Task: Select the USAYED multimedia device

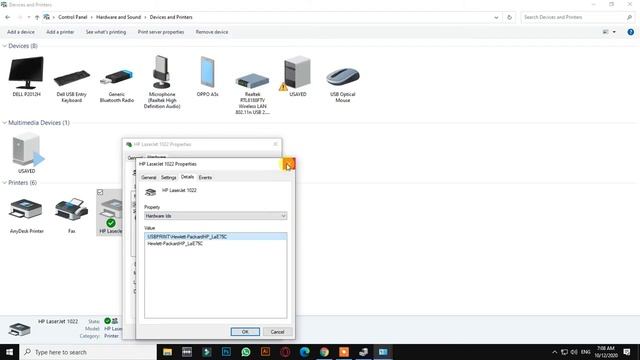Action: pyautogui.click(x=27, y=153)
